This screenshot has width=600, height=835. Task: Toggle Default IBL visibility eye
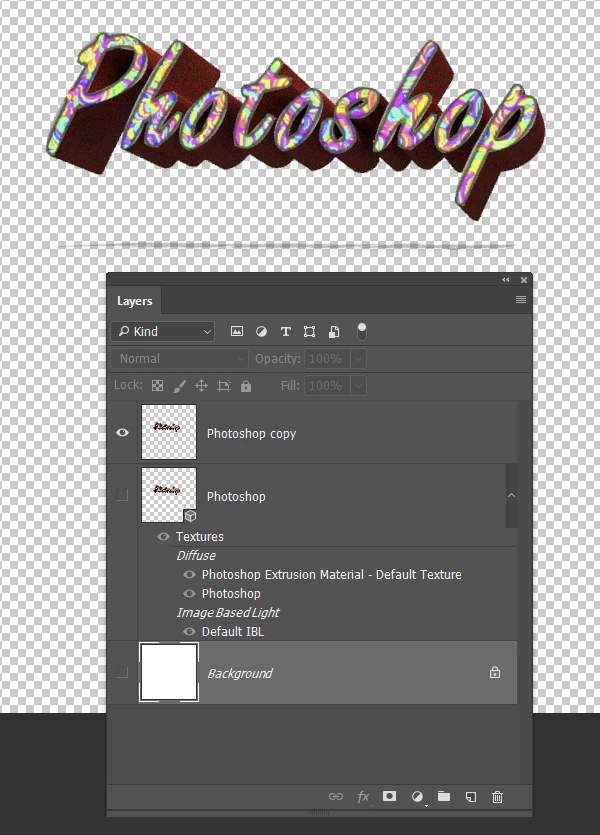[189, 632]
